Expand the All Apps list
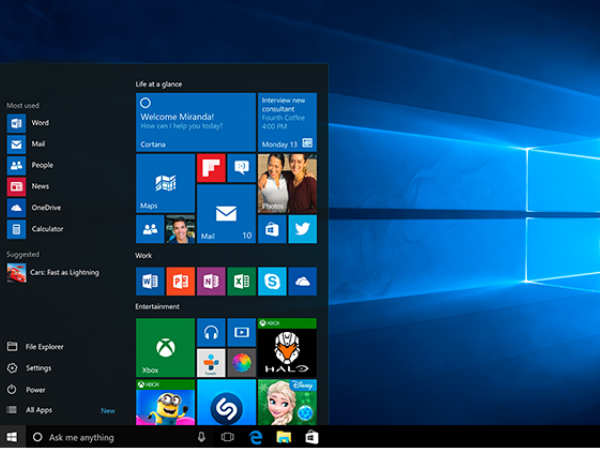 [x=40, y=410]
